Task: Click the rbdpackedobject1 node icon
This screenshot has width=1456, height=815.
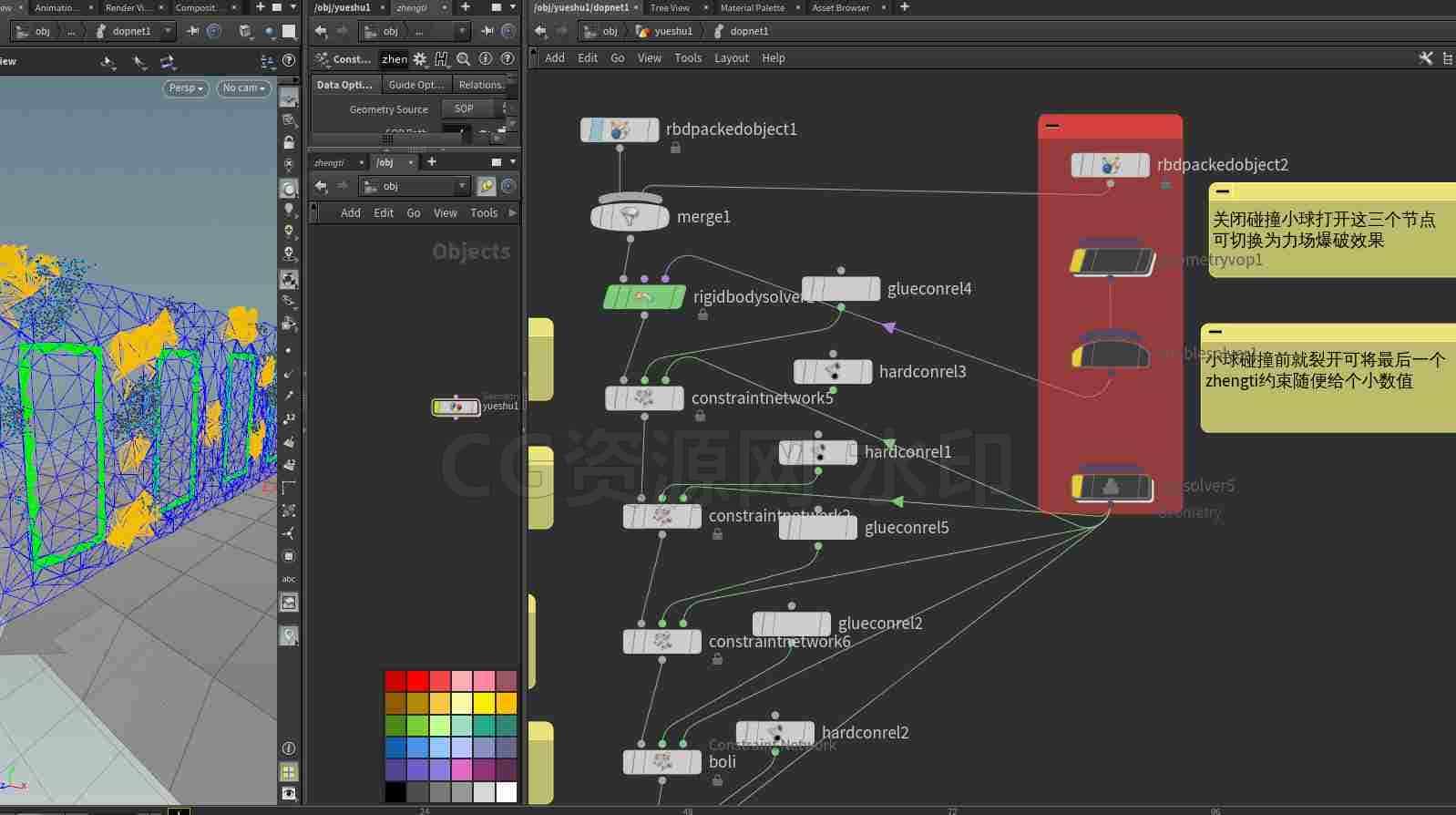Action: (x=620, y=130)
